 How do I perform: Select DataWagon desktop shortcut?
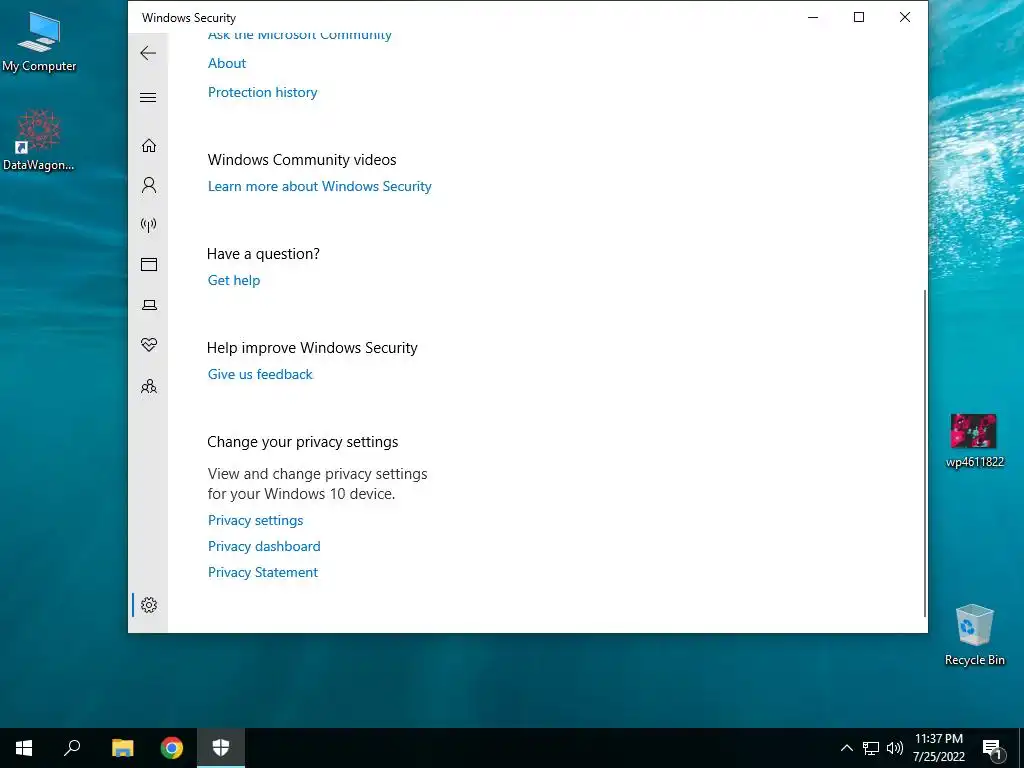pyautogui.click(x=39, y=140)
